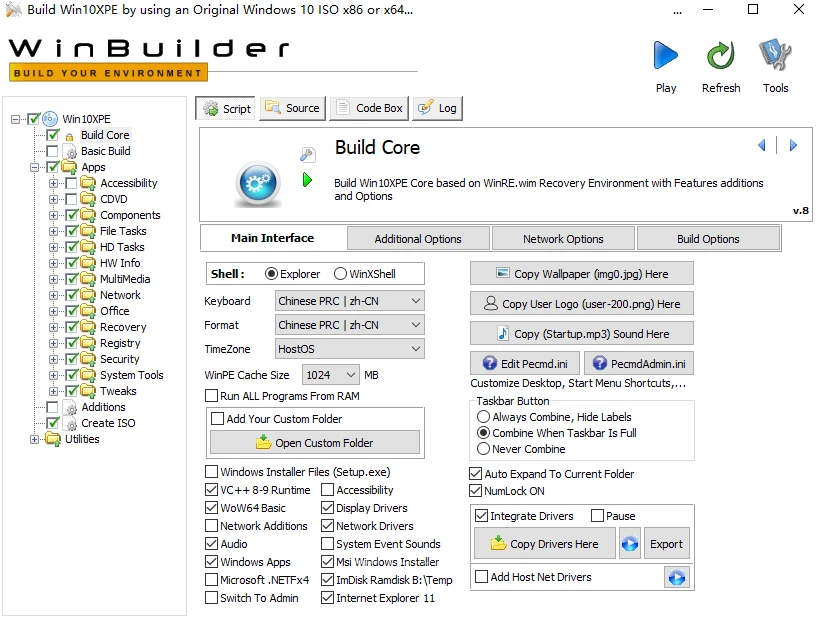The width and height of the screenshot is (819, 626).
Task: Uncheck NumLock ON
Action: tap(475, 491)
